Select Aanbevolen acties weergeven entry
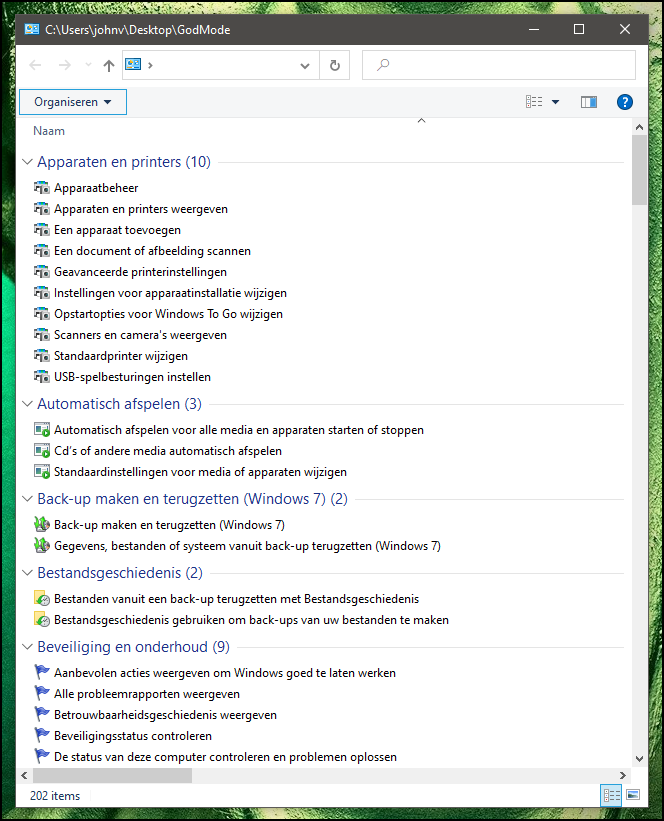 (225, 673)
